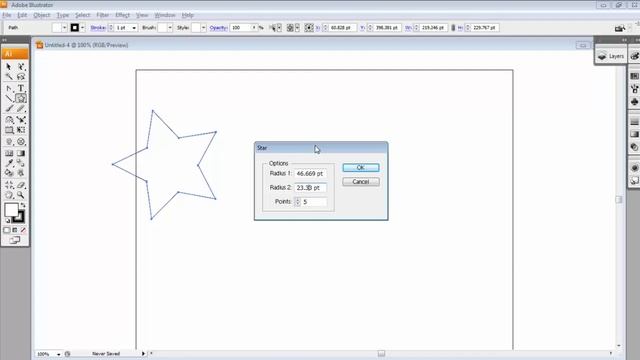Select the Blend tool
Viewport: 640px width, 360px height.
click(x=21, y=163)
